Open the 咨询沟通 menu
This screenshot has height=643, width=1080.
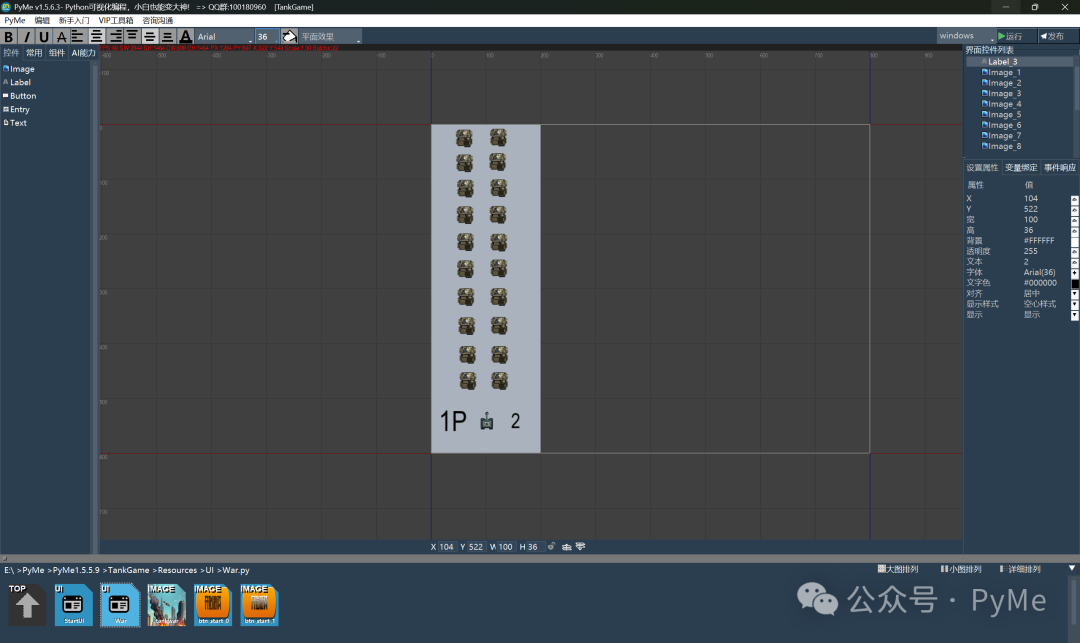[158, 20]
